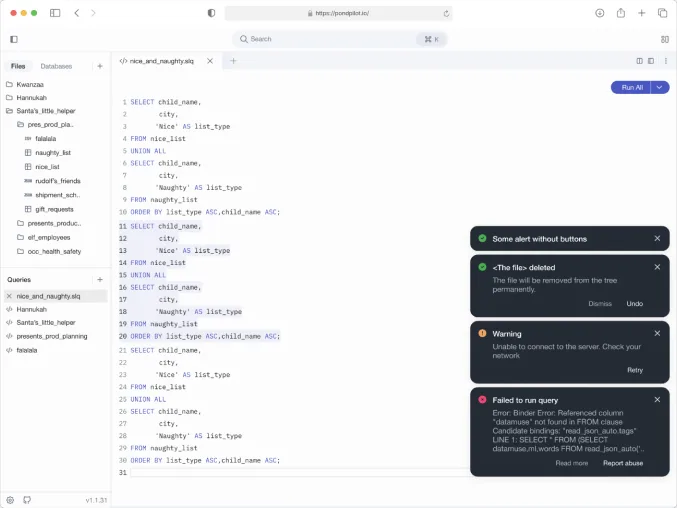
Task: Click version label v1.1.31
Action: [96, 500]
